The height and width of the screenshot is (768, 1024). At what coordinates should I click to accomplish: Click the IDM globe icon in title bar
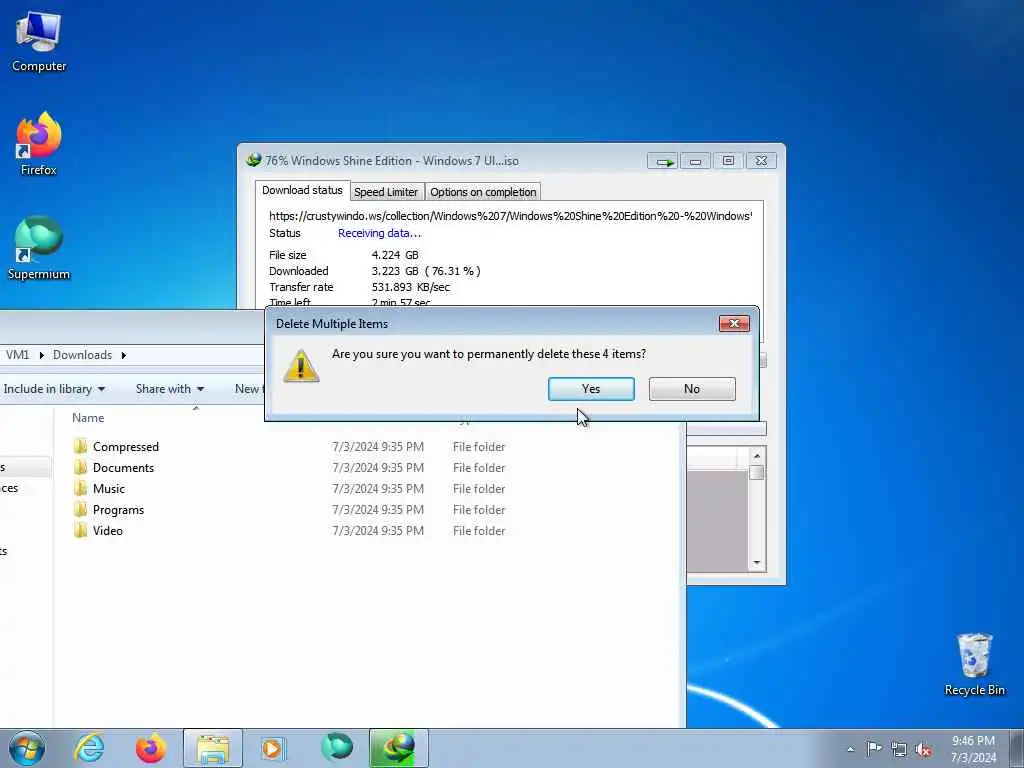click(x=254, y=160)
